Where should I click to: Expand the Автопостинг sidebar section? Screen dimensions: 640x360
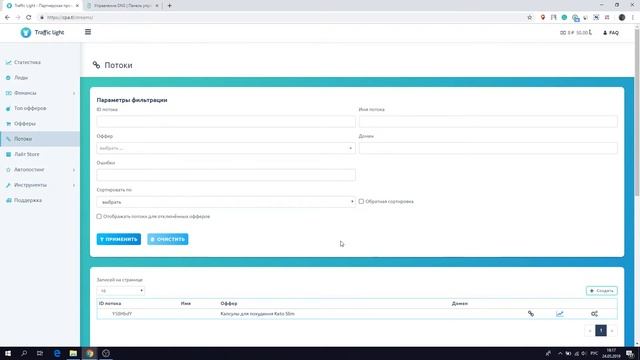pyautogui.click(x=40, y=169)
